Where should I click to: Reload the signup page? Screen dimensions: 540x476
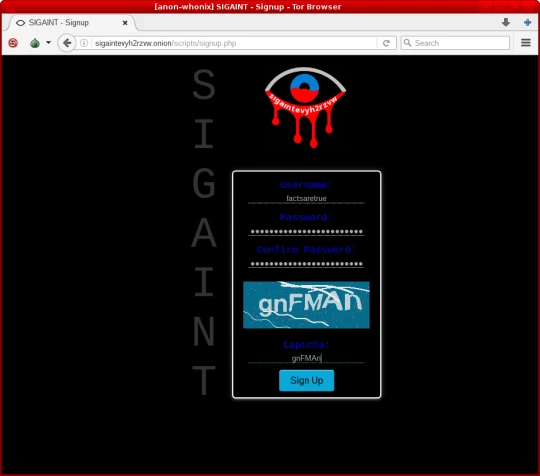[x=386, y=43]
